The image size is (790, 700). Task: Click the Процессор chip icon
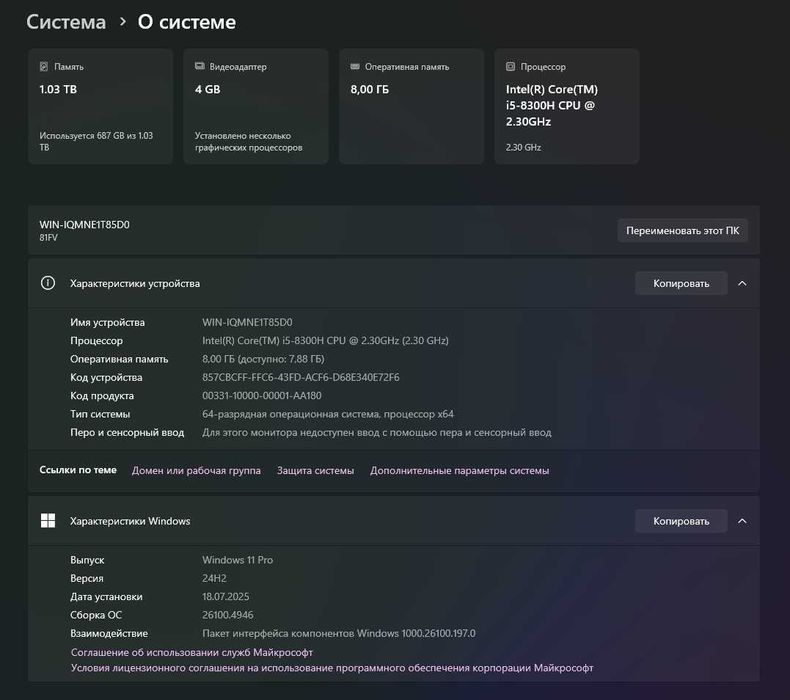(510, 67)
